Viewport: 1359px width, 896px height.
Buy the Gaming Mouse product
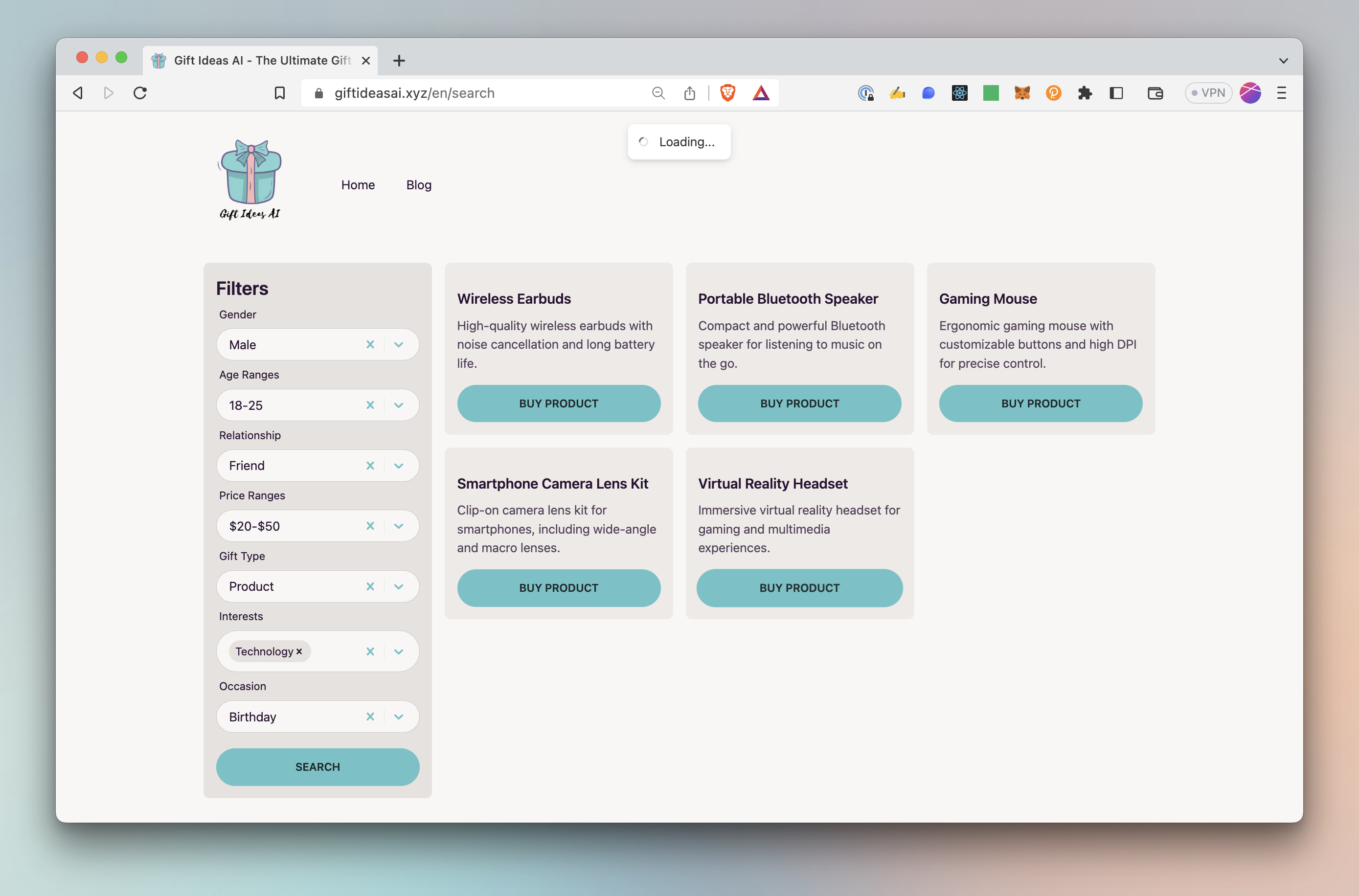pos(1040,403)
